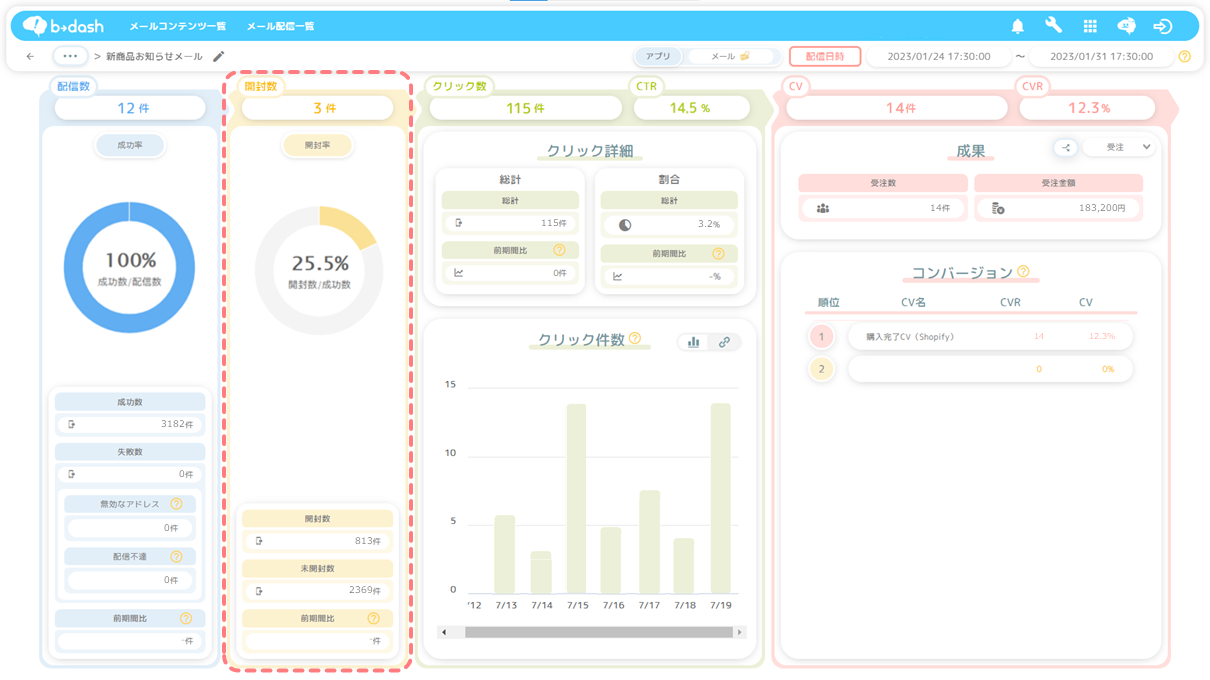The width and height of the screenshot is (1210, 680).
Task: Switch click chart to bar graph view
Action: [x=693, y=342]
